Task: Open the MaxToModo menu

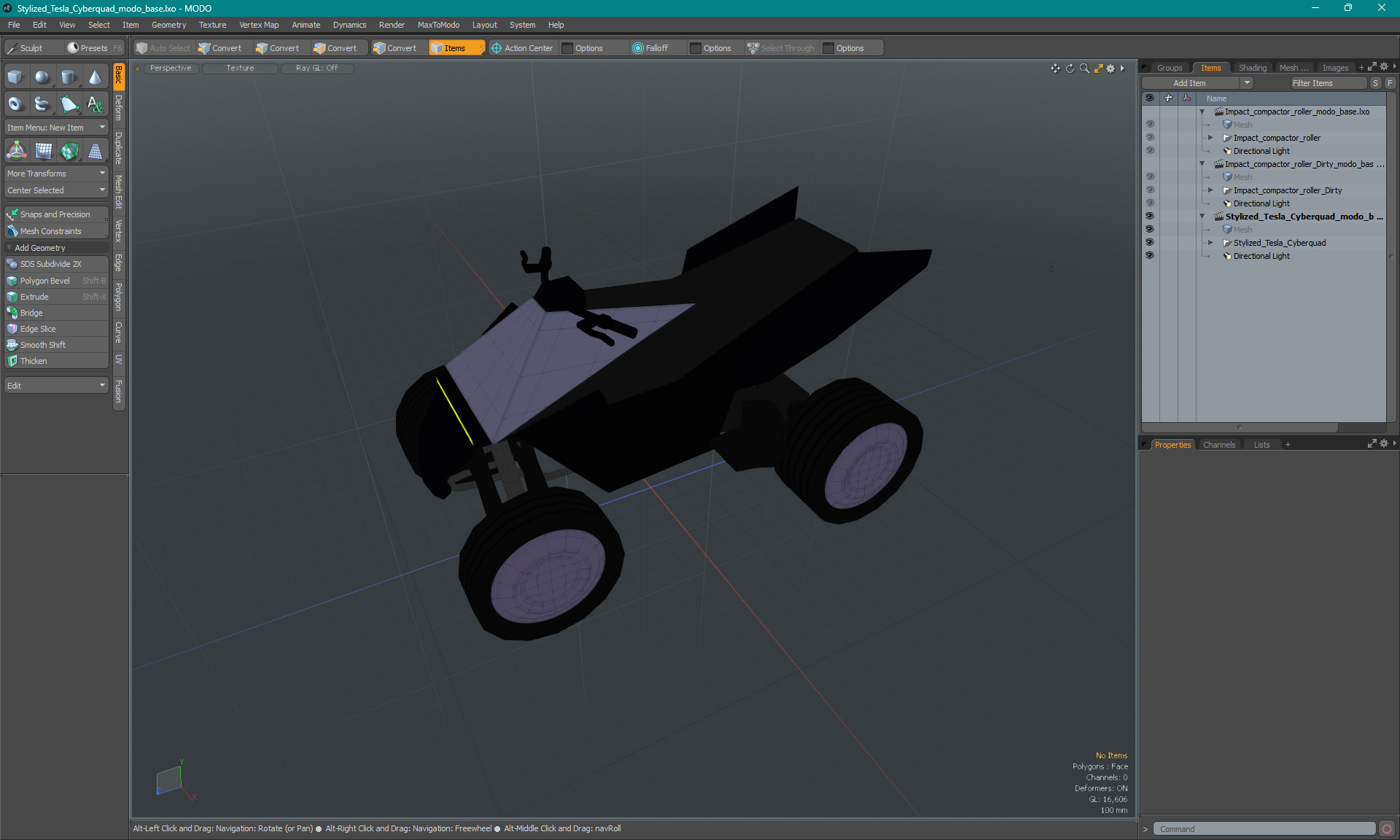Action: tap(438, 25)
